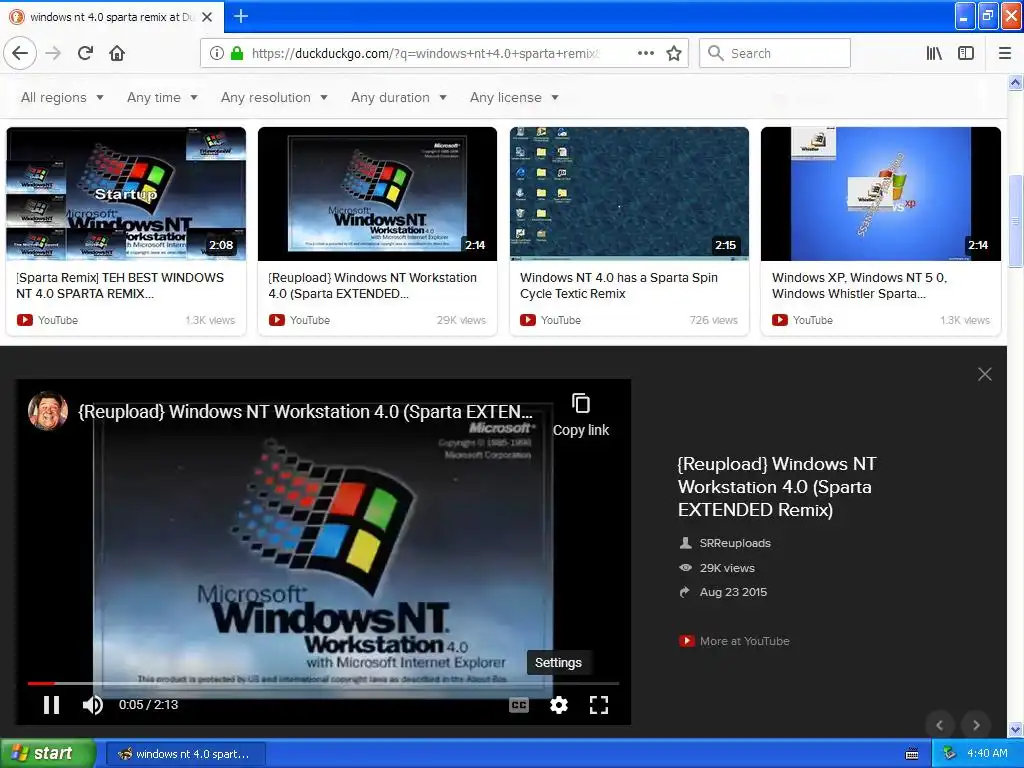Screen dimensions: 1024x768
Task: Click the 'Aug 23 2015' upload date
Action: click(x=733, y=592)
